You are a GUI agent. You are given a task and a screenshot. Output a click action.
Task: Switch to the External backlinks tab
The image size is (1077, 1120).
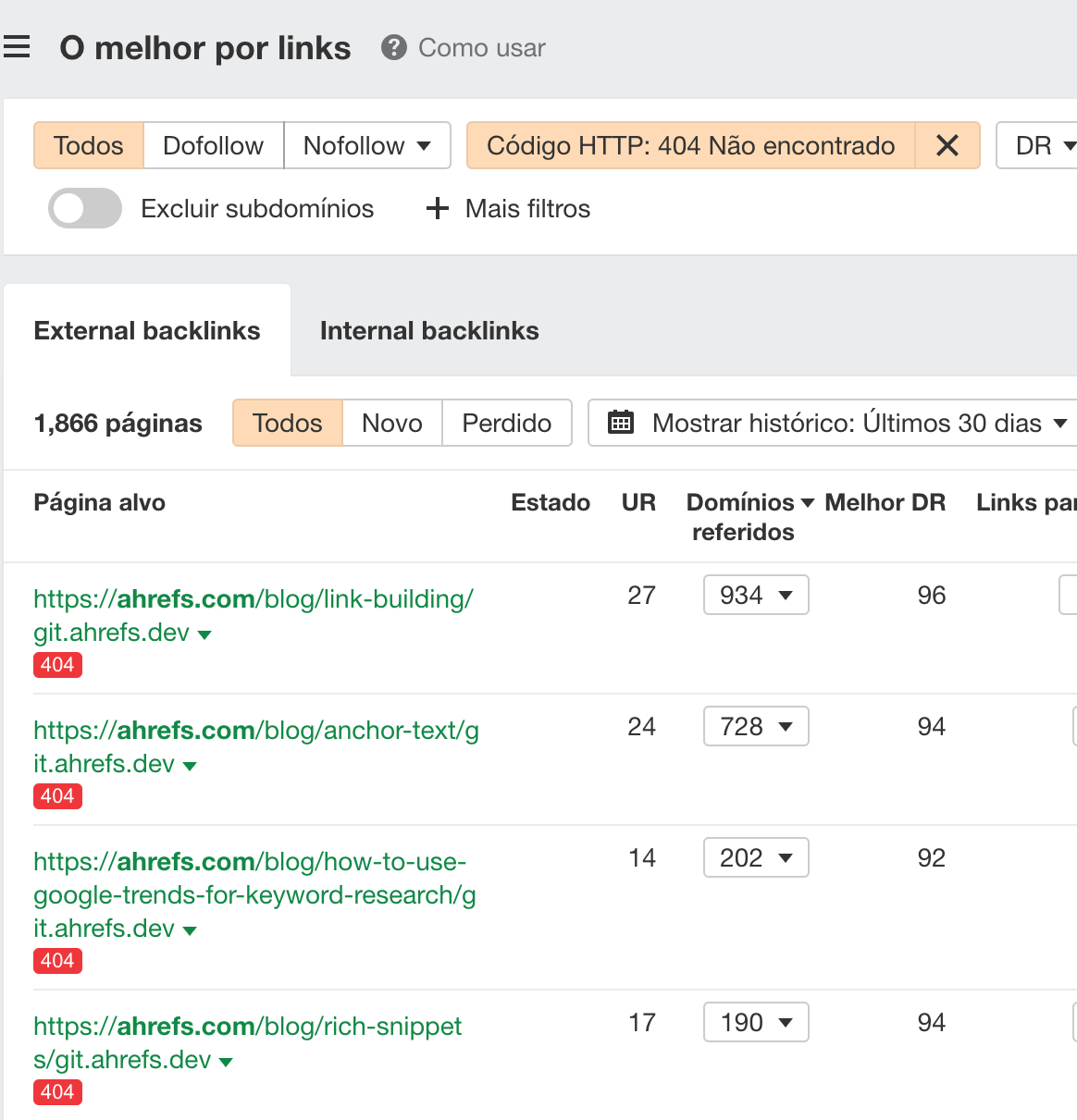click(x=147, y=331)
